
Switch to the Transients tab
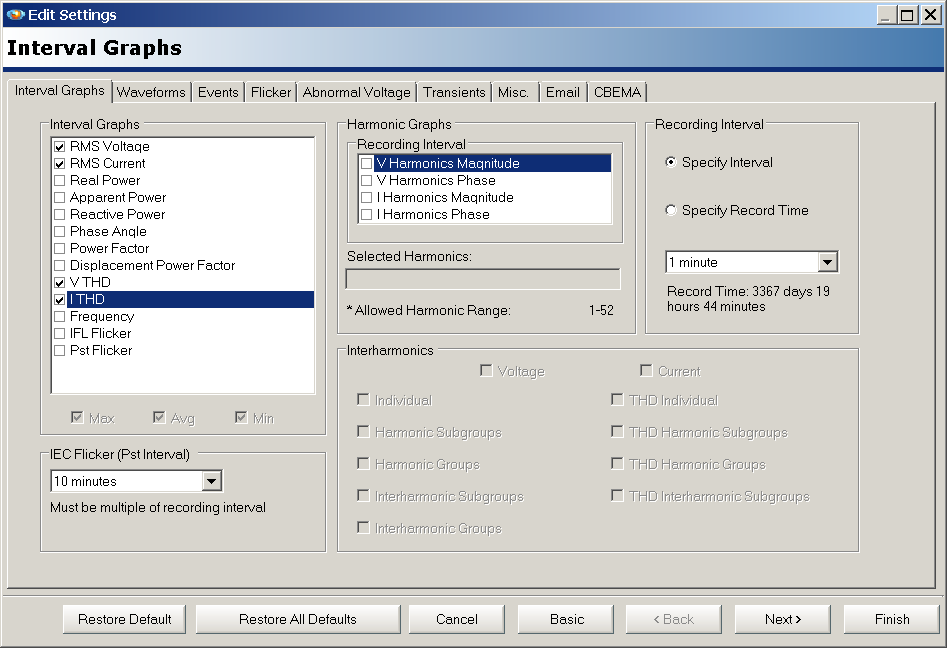tap(454, 92)
